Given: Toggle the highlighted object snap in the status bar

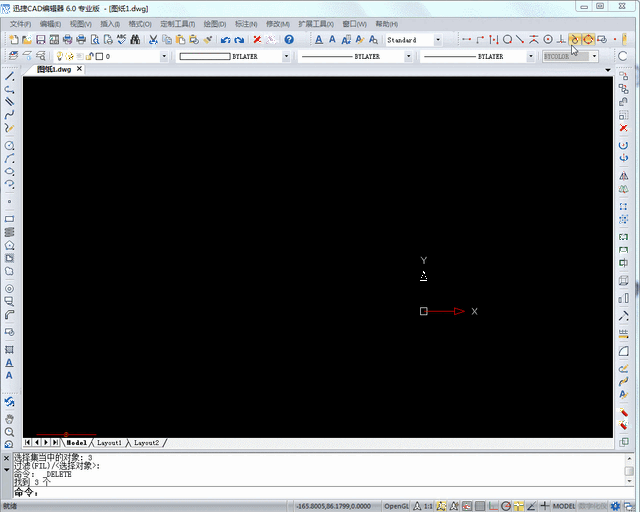Looking at the screenshot, I should pos(519,506).
